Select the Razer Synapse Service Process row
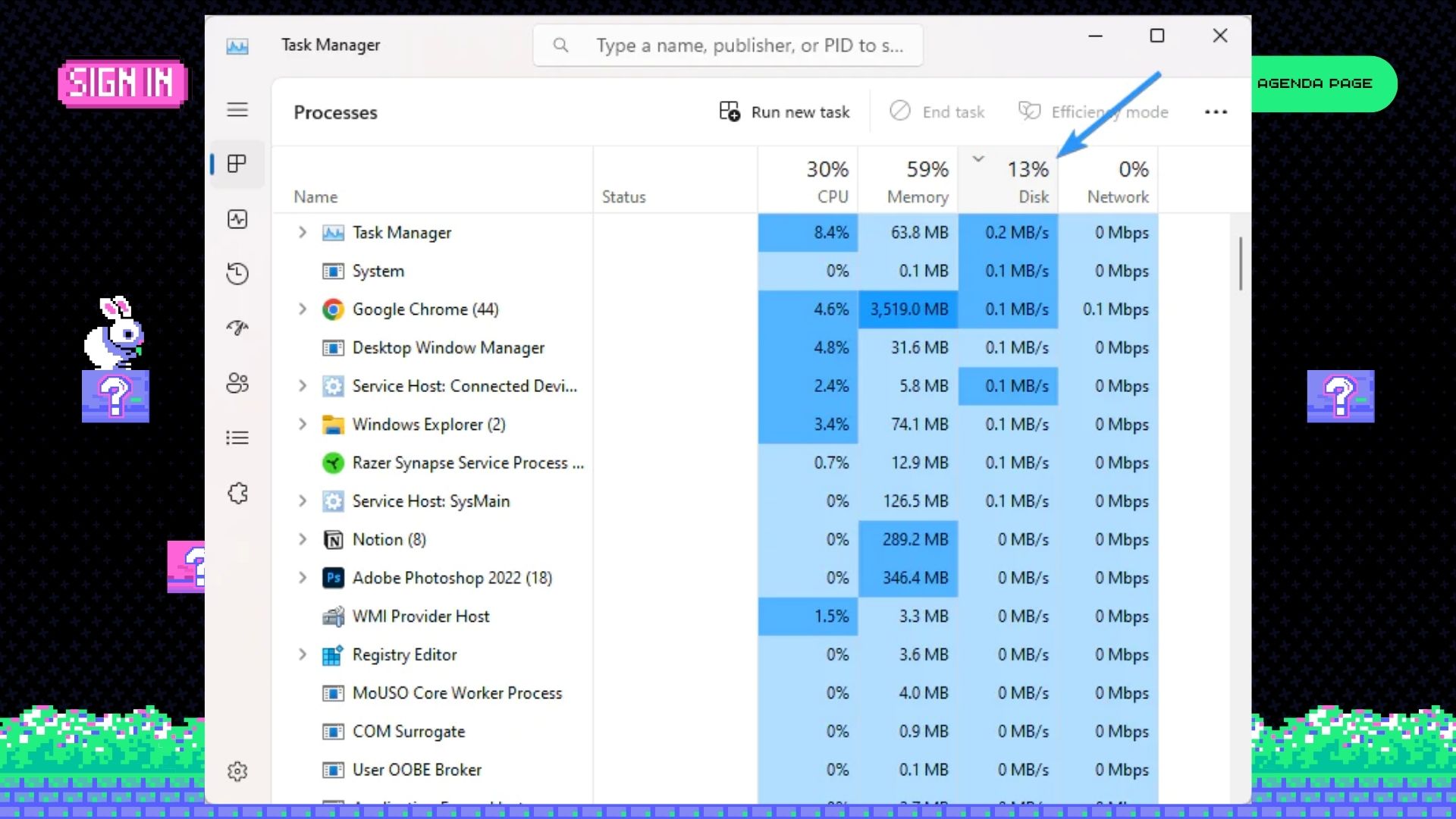 714,463
